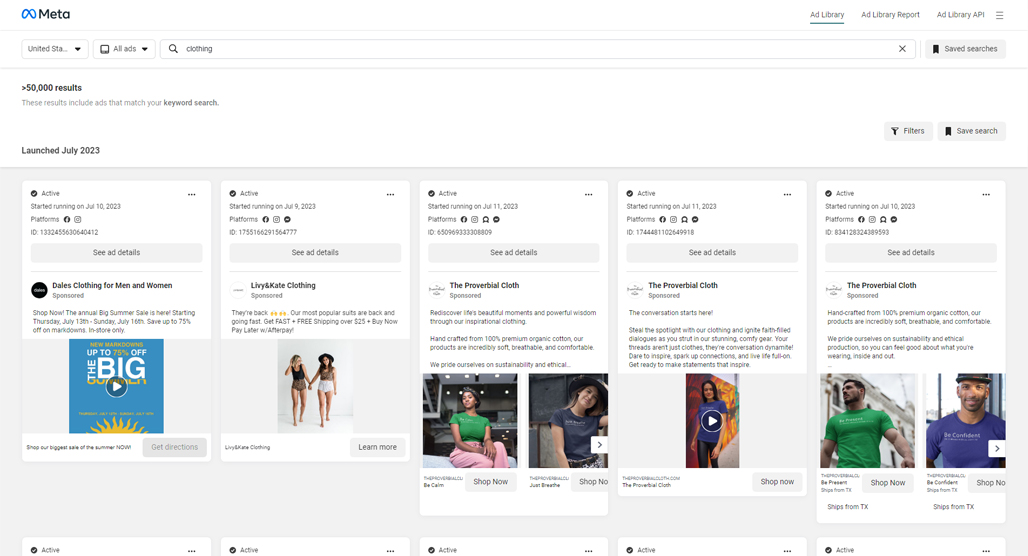Play the Big Summer sale video
Viewport: 1028px width, 556px height.
[x=117, y=386]
